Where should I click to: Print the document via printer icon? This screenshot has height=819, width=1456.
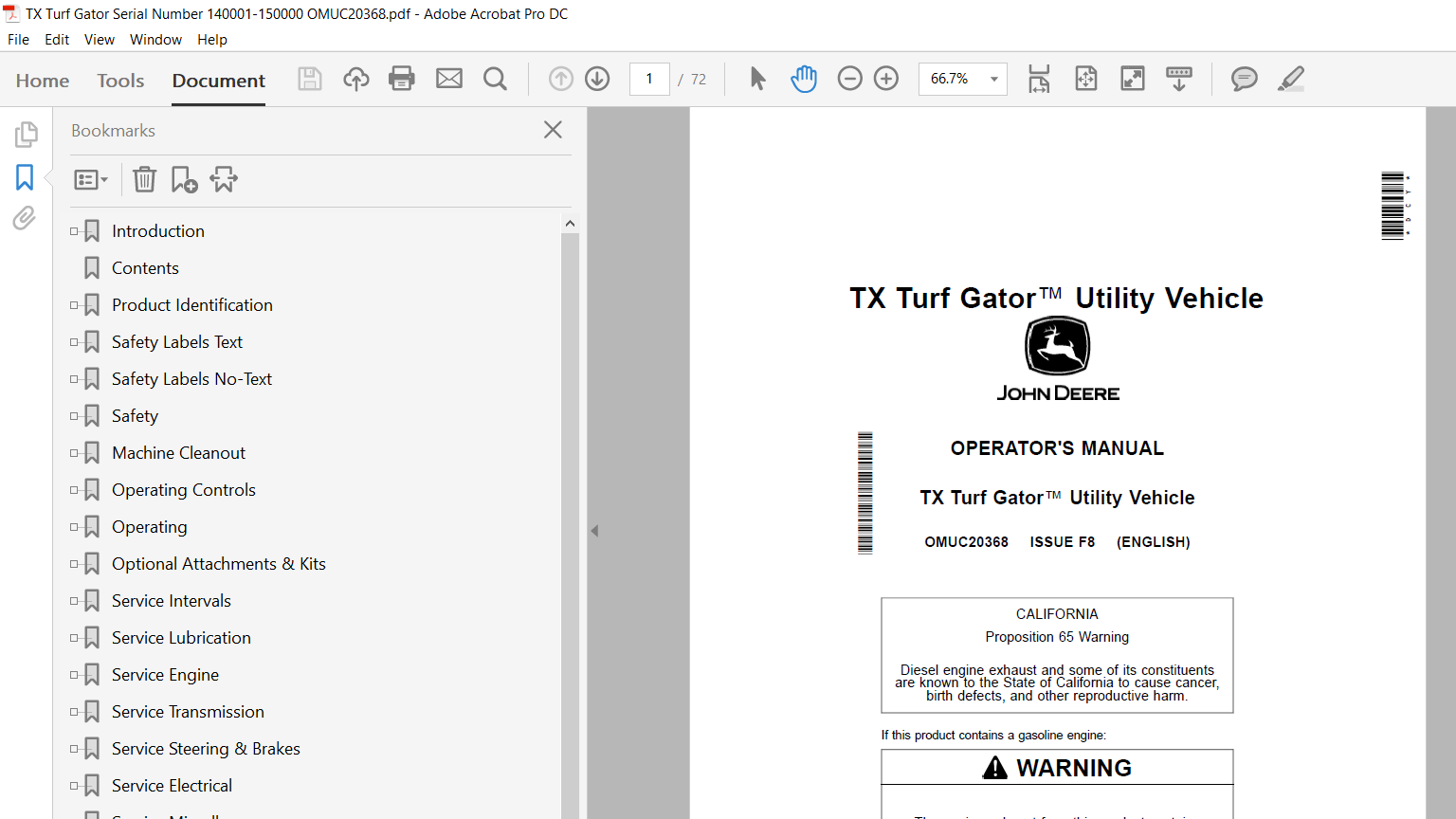[402, 79]
